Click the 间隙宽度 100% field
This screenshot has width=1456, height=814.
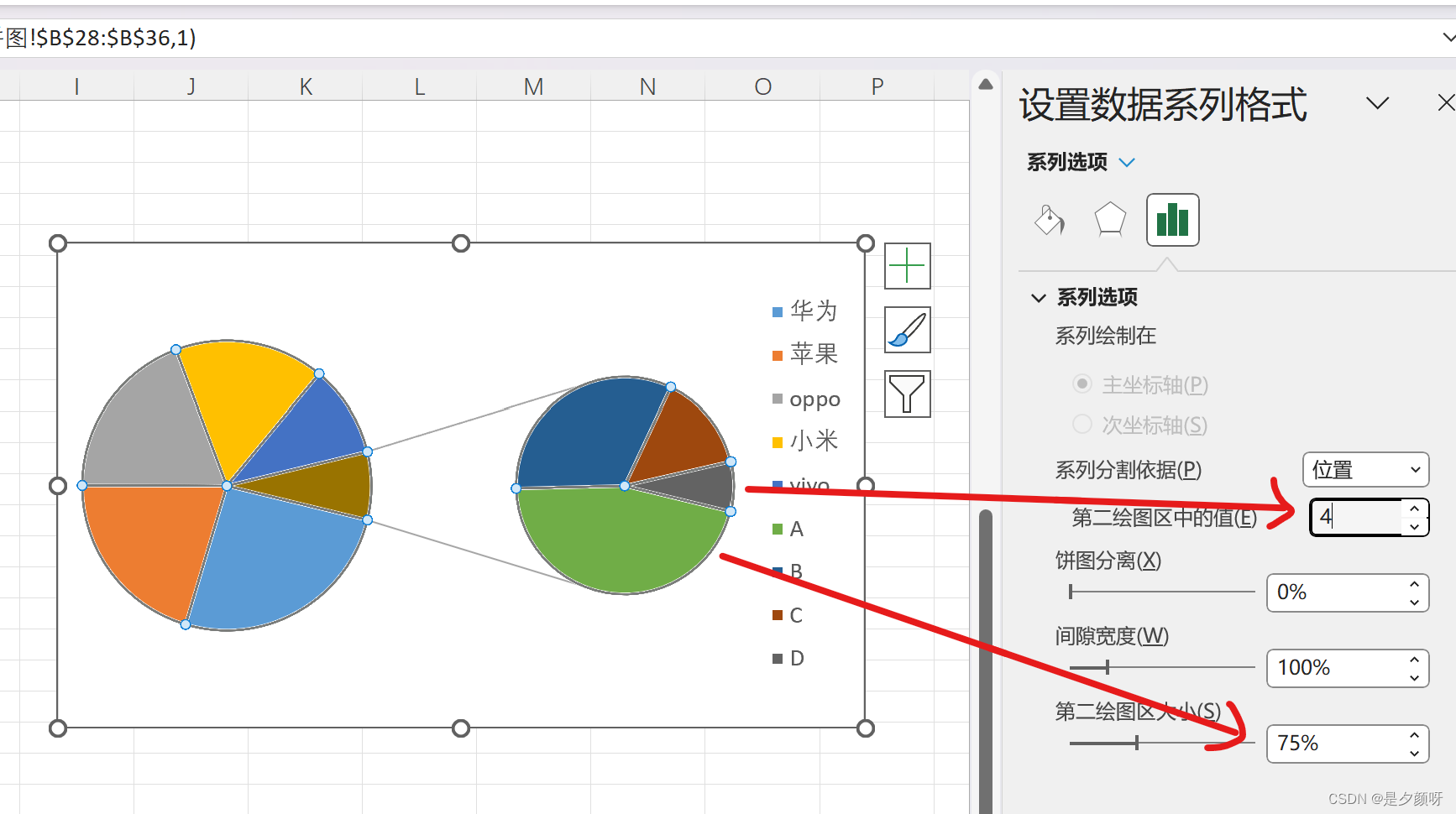click(1335, 668)
